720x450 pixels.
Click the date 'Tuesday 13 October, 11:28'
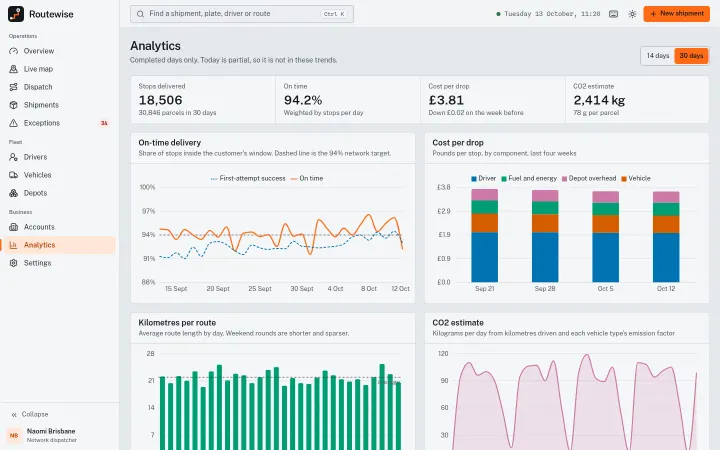pyautogui.click(x=552, y=14)
